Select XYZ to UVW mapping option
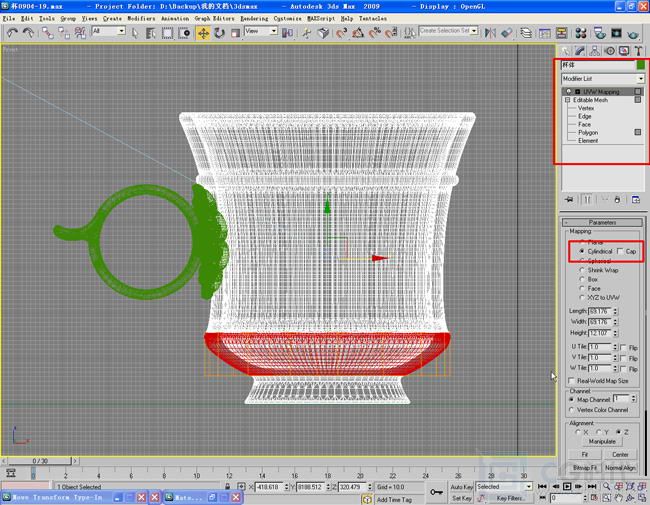650x505 pixels. [582, 297]
